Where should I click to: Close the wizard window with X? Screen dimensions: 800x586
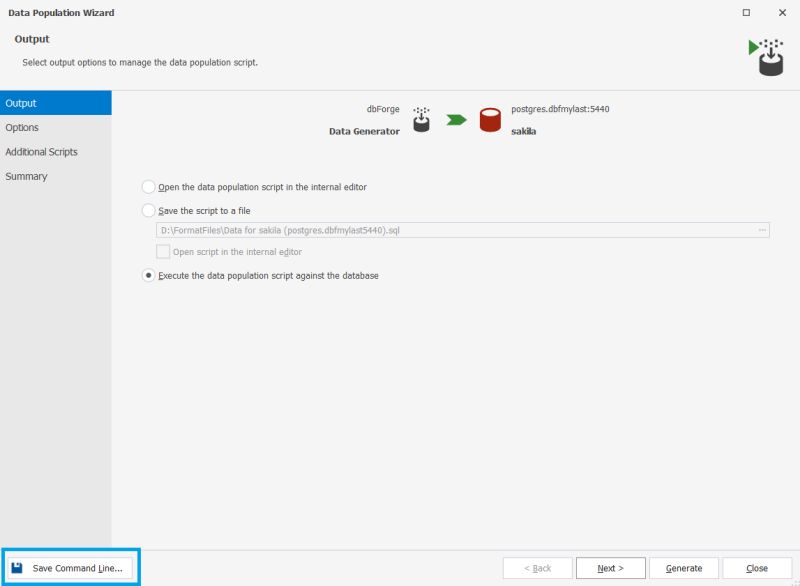click(x=782, y=12)
